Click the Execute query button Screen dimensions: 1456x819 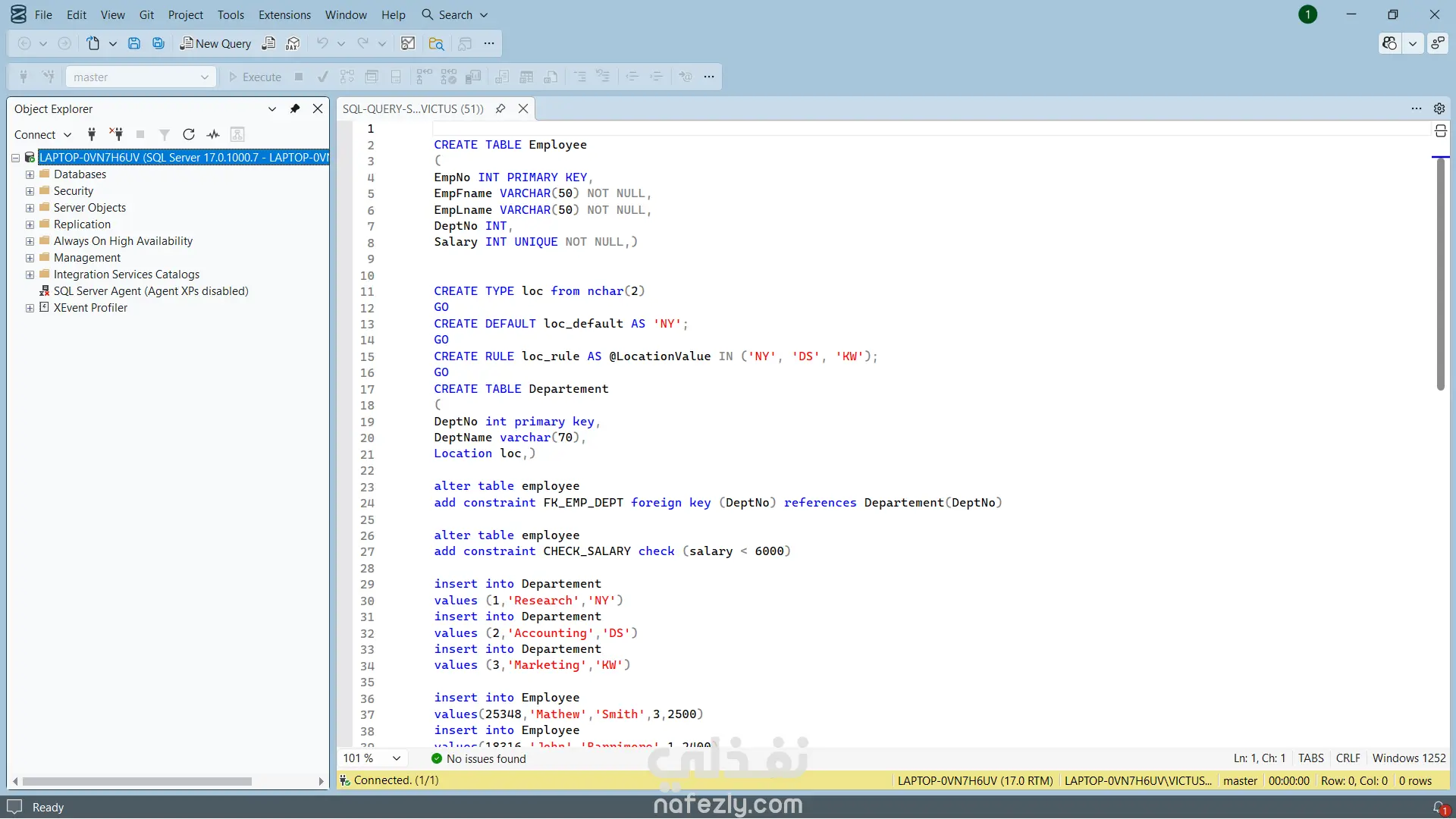click(256, 77)
